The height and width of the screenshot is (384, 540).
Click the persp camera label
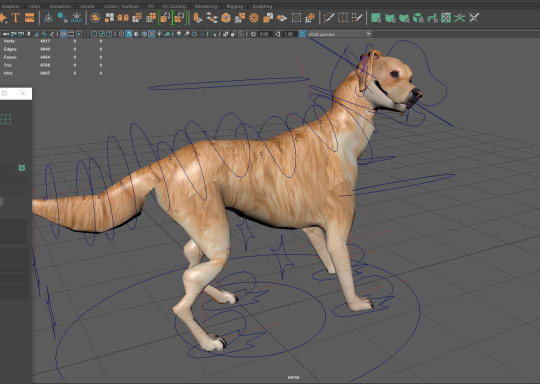(x=293, y=377)
